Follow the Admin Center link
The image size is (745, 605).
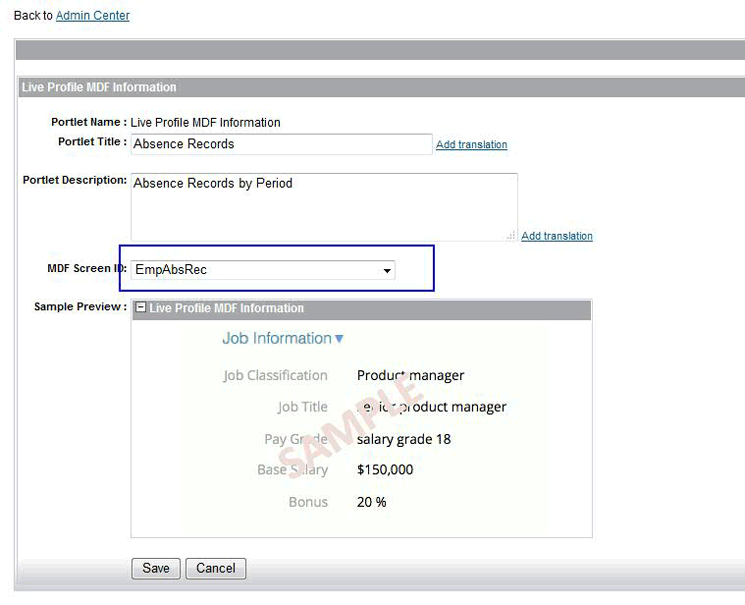click(x=92, y=15)
